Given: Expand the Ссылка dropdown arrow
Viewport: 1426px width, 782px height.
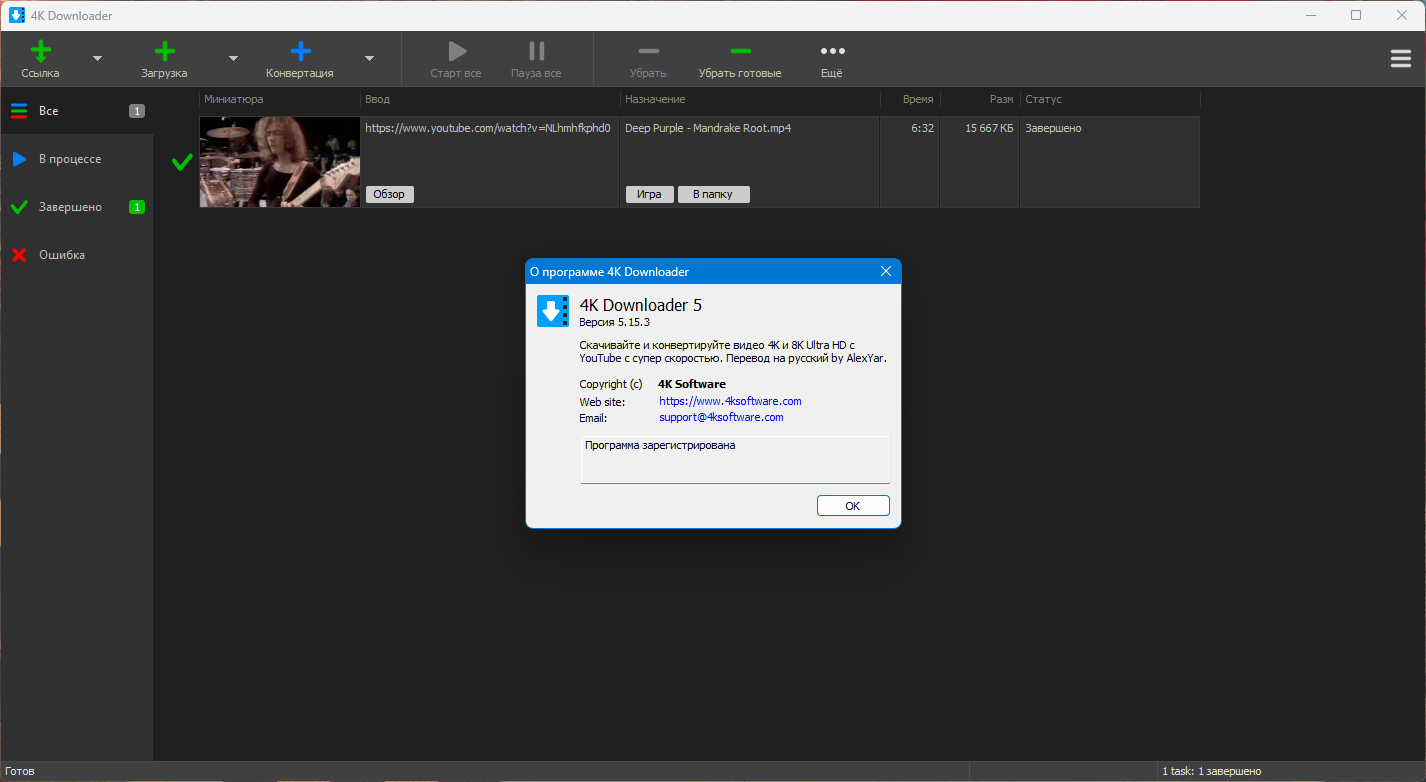Looking at the screenshot, I should point(97,59).
